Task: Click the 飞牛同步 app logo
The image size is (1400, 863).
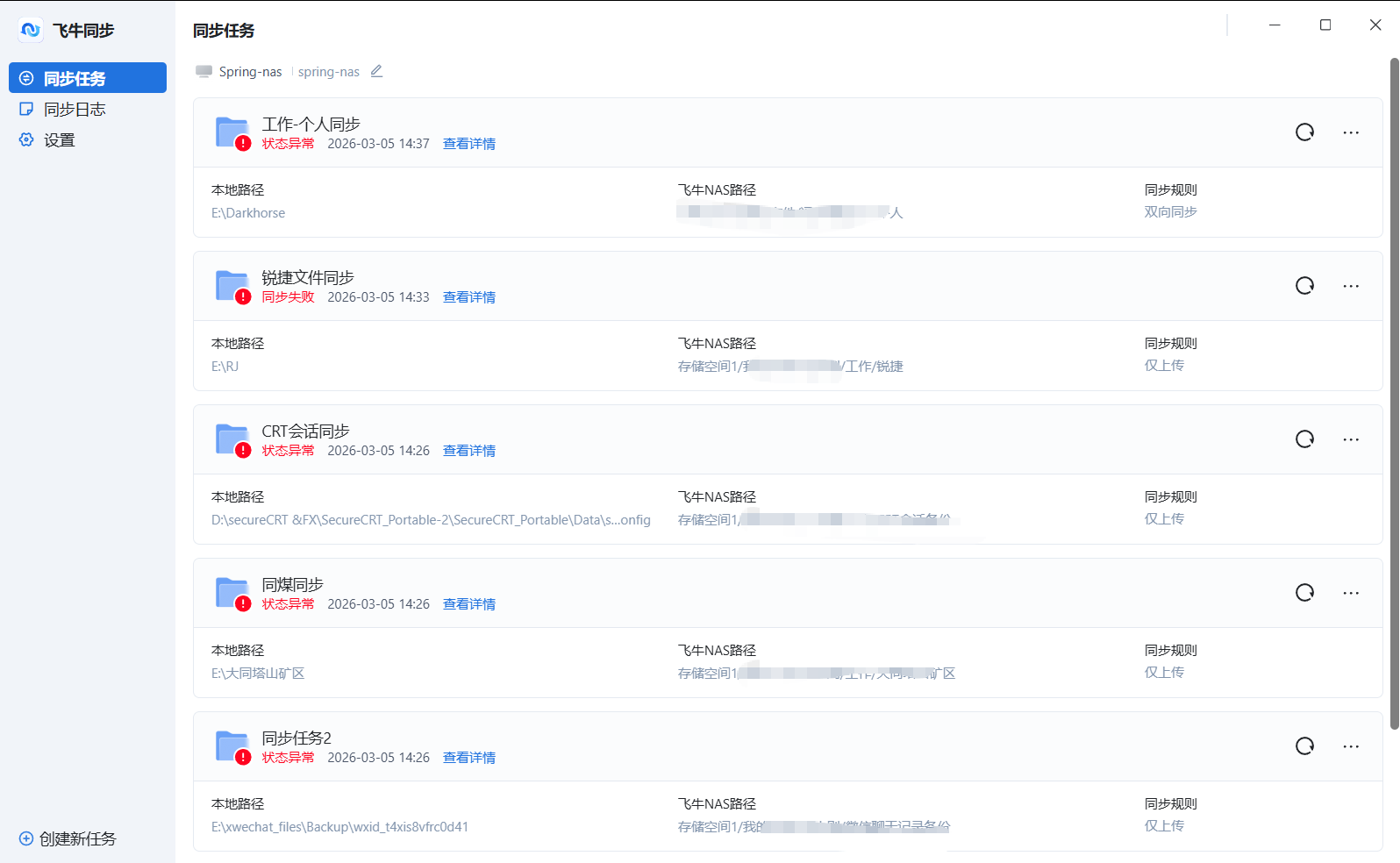Action: tap(31, 31)
